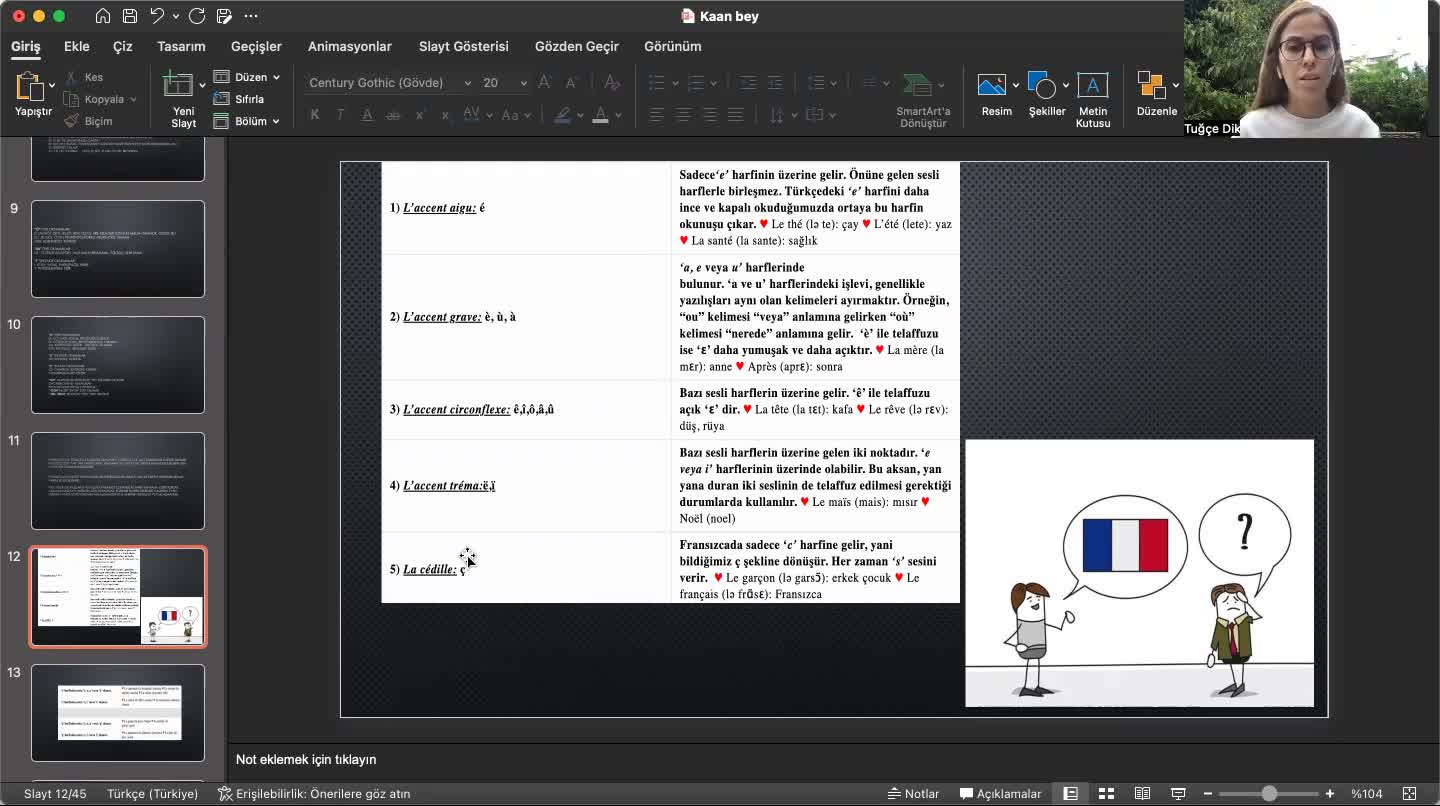Increase font size with the larger A icon

click(x=544, y=83)
